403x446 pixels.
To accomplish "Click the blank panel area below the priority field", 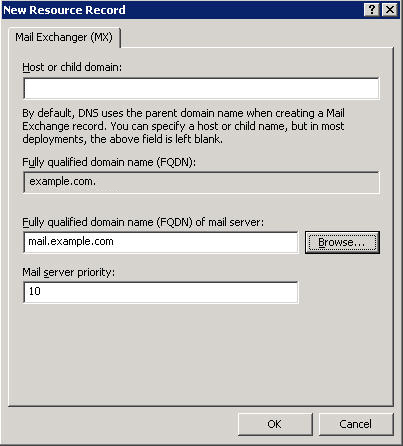I will [x=200, y=353].
